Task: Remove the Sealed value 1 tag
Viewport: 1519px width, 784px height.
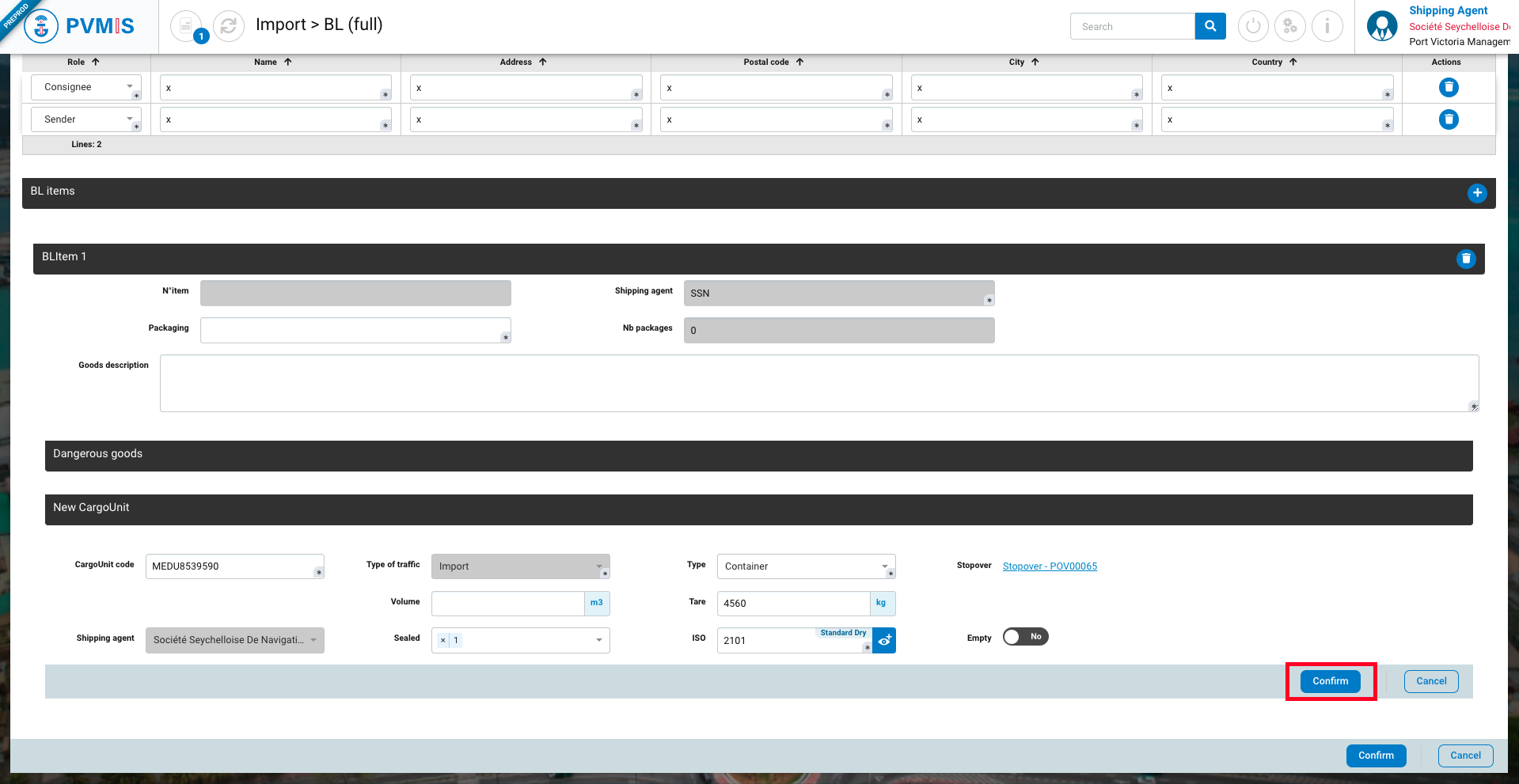Action: [443, 641]
